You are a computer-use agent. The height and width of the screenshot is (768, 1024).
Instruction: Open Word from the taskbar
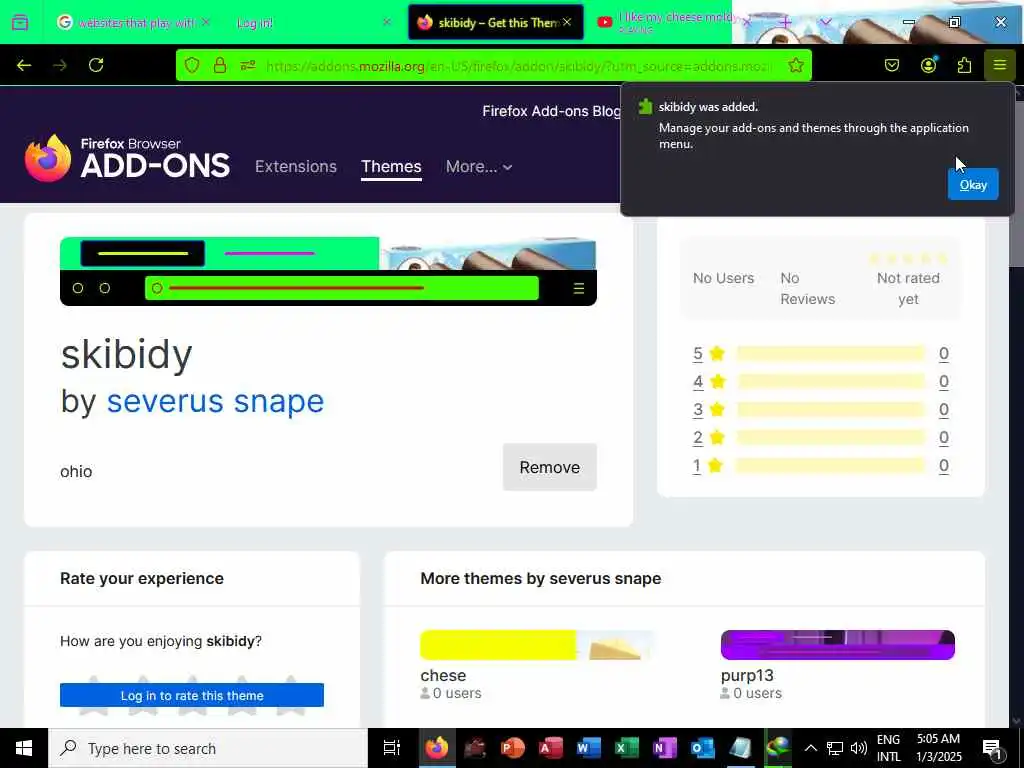click(588, 748)
